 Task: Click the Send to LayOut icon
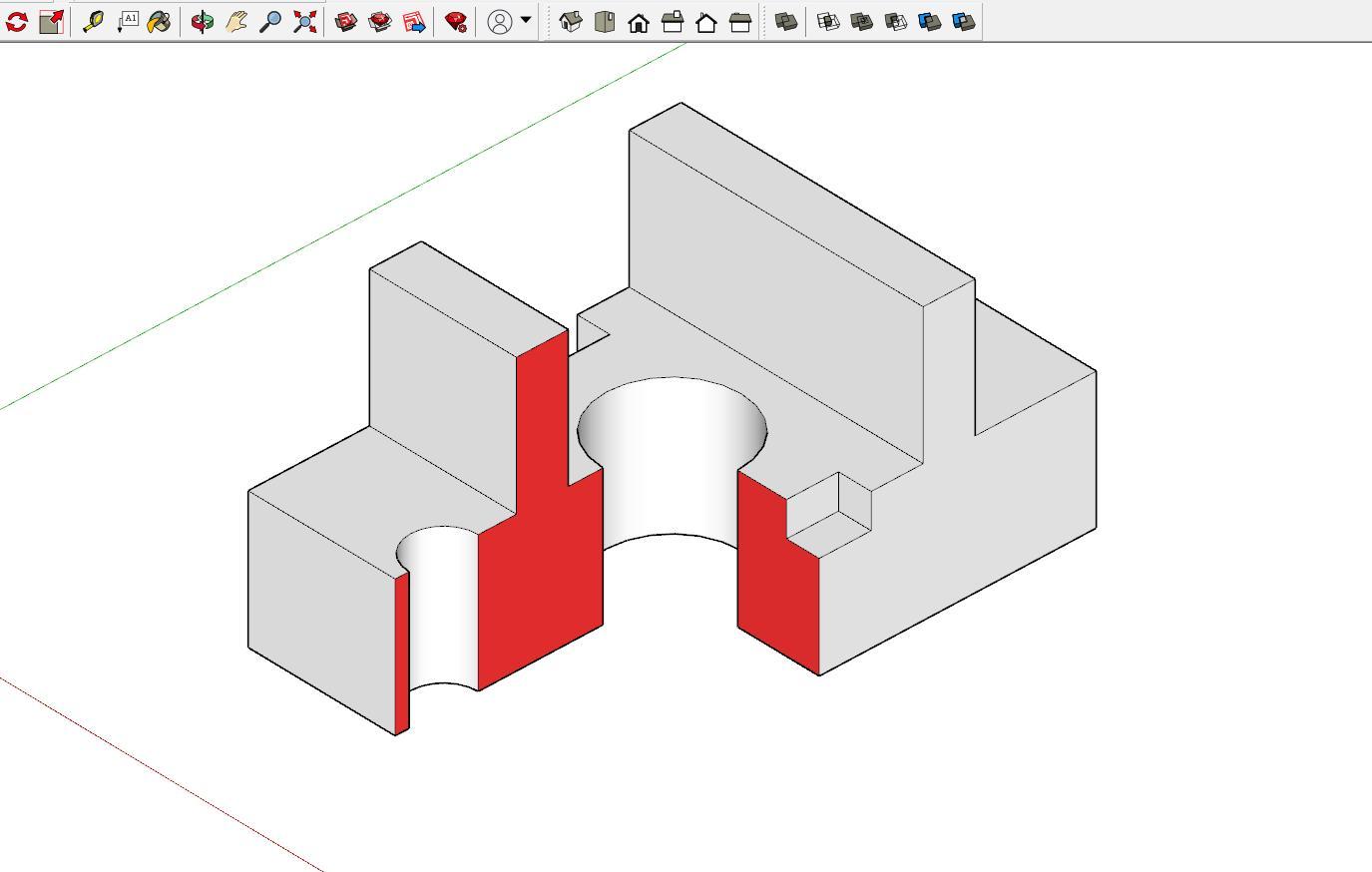(x=414, y=22)
